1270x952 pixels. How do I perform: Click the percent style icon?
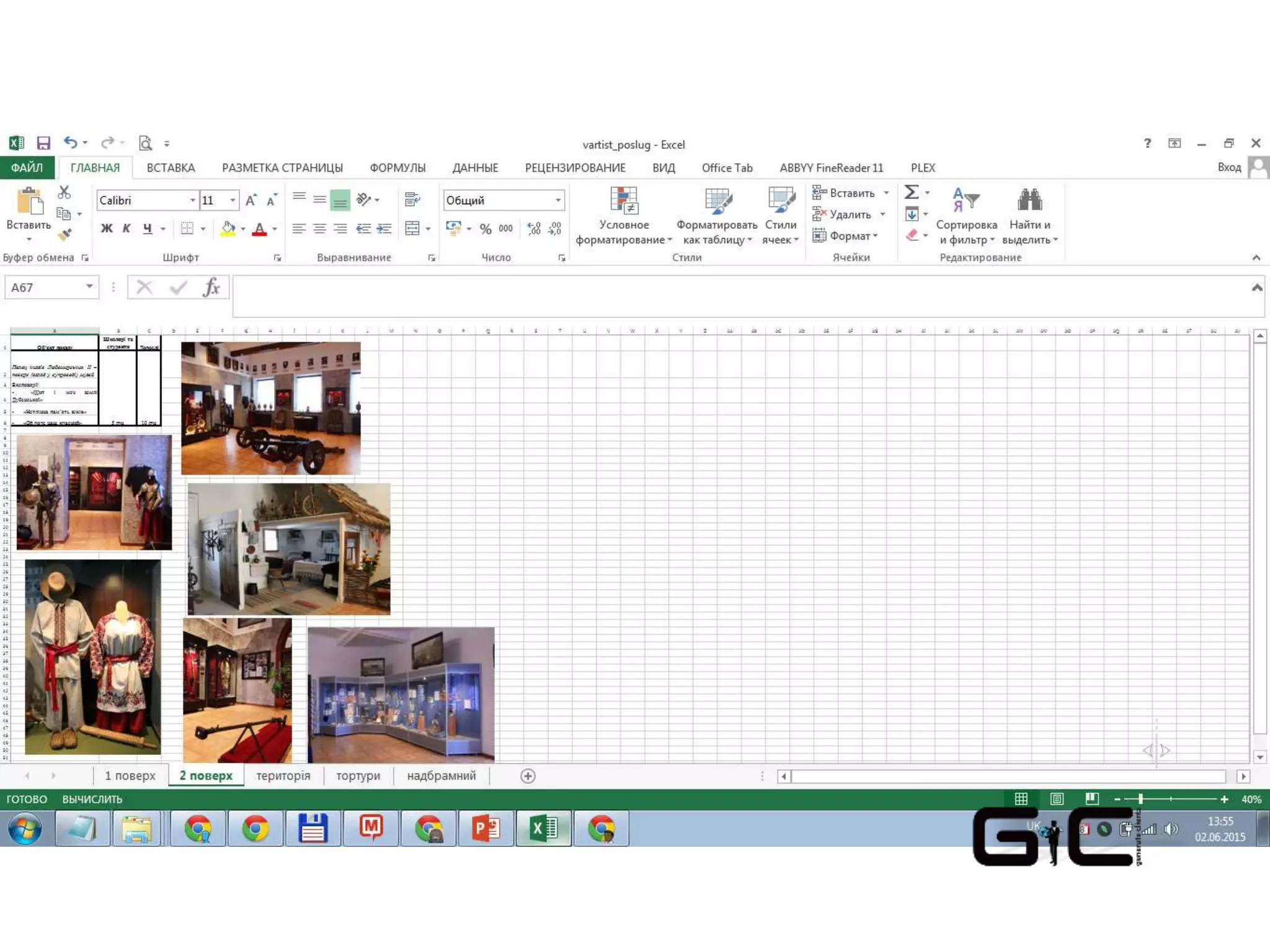coord(486,229)
